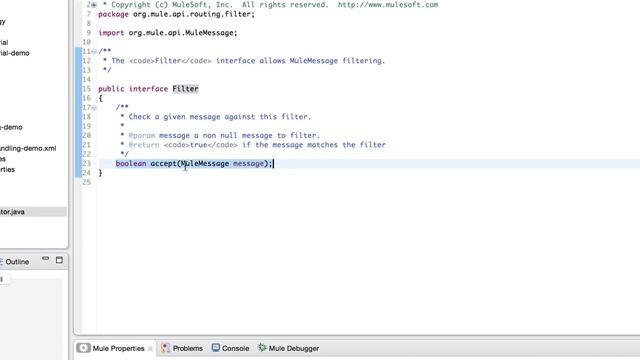This screenshot has width=640, height=360.
Task: Select the 'ndling-demo.xml' file in the tree
Action: [x=28, y=148]
